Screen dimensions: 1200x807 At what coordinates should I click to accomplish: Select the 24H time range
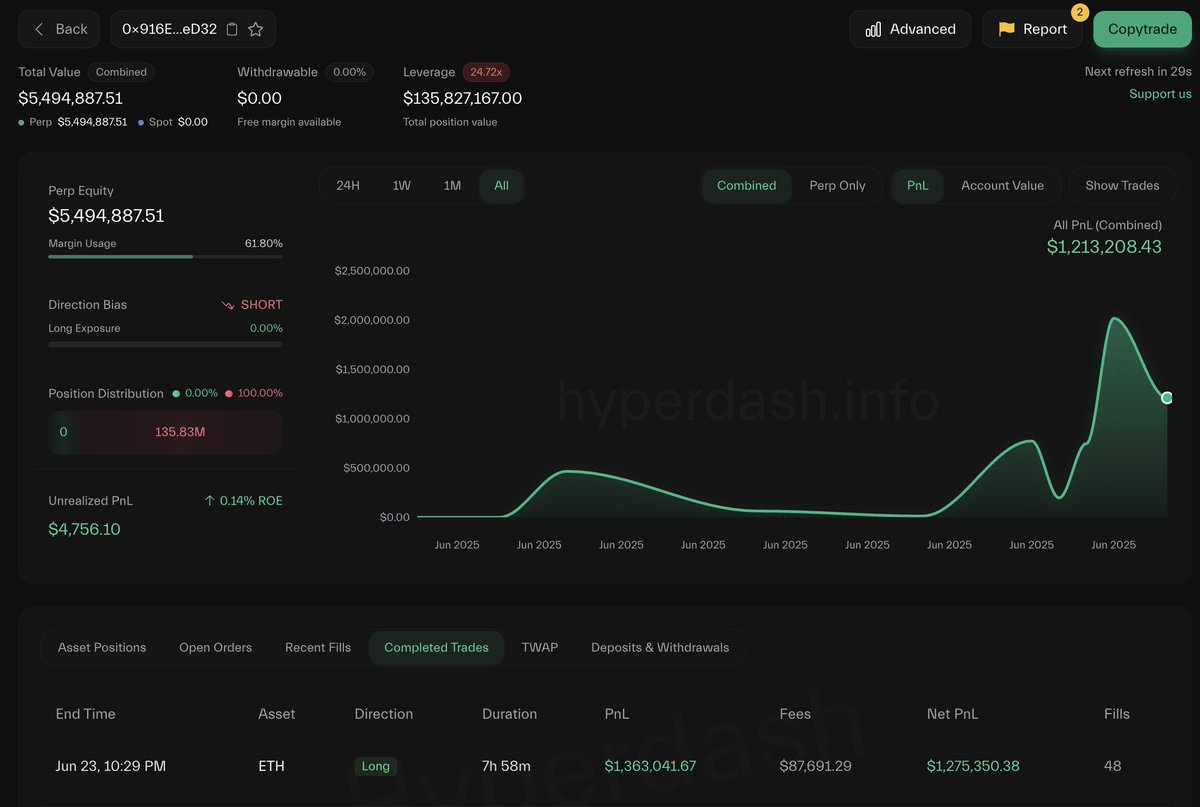click(348, 185)
